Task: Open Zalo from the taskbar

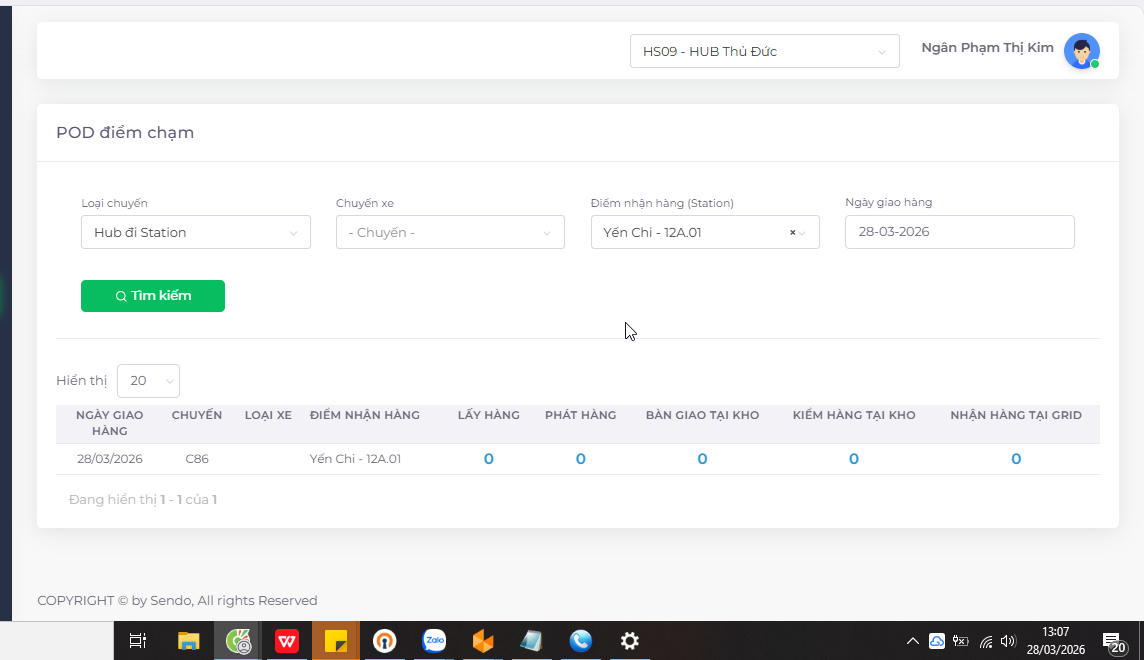Action: [x=434, y=641]
